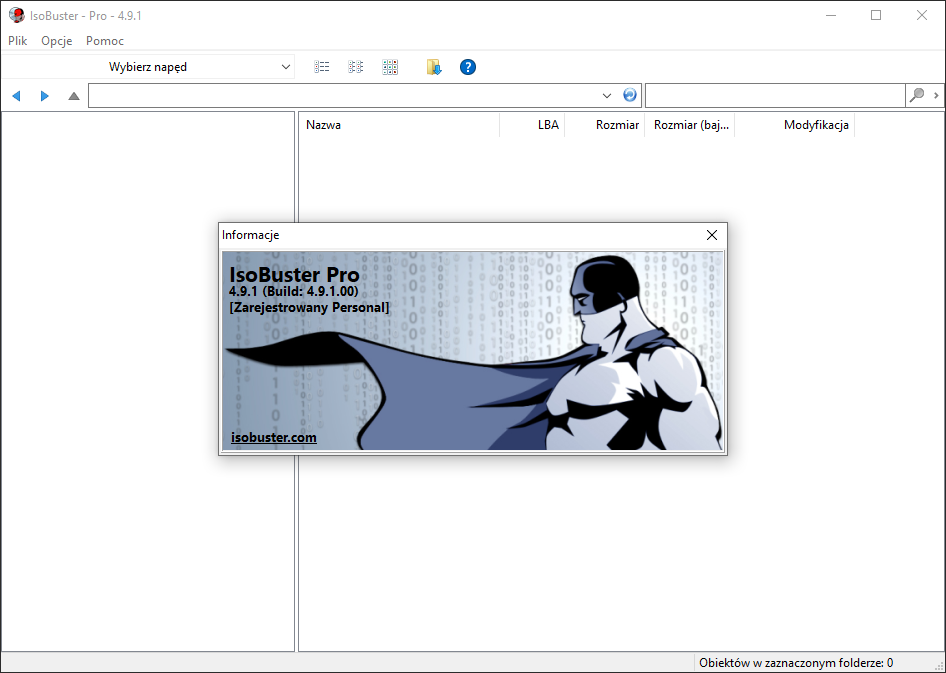Open the Pomoc menu
The height and width of the screenshot is (673, 946).
pos(105,41)
